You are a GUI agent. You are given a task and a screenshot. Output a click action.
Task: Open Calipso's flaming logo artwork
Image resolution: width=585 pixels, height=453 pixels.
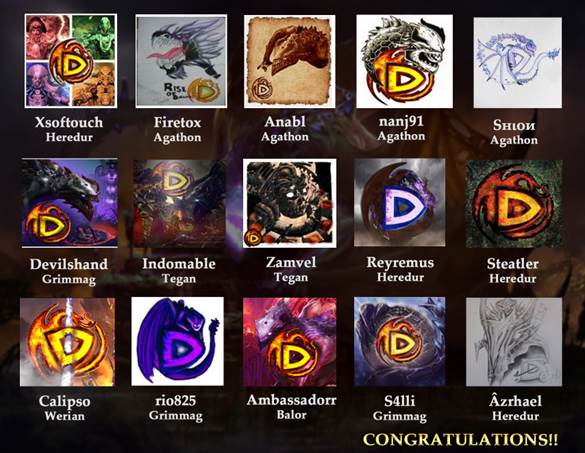(67, 342)
